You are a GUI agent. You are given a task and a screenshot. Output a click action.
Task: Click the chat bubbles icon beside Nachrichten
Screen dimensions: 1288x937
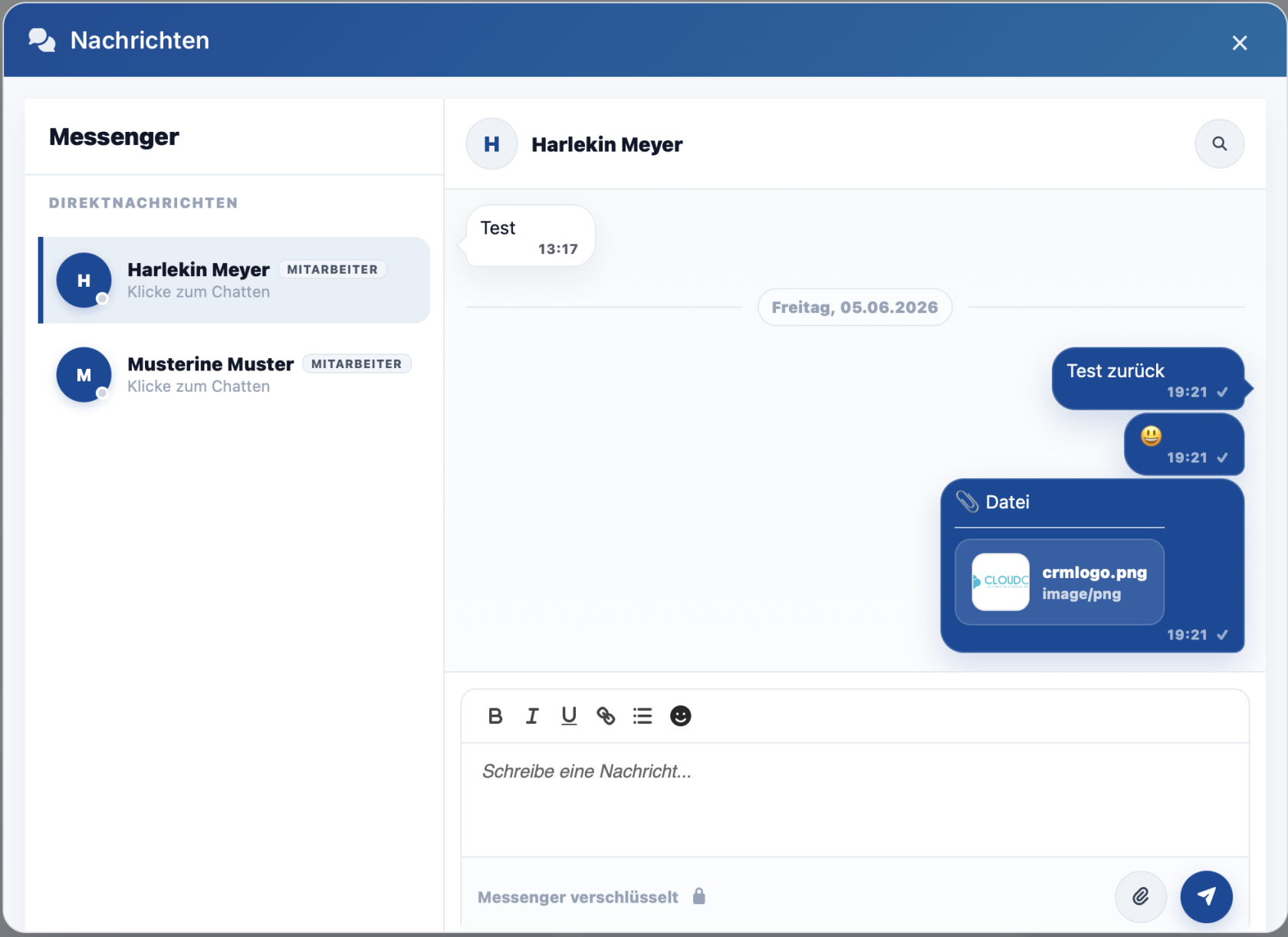(42, 40)
